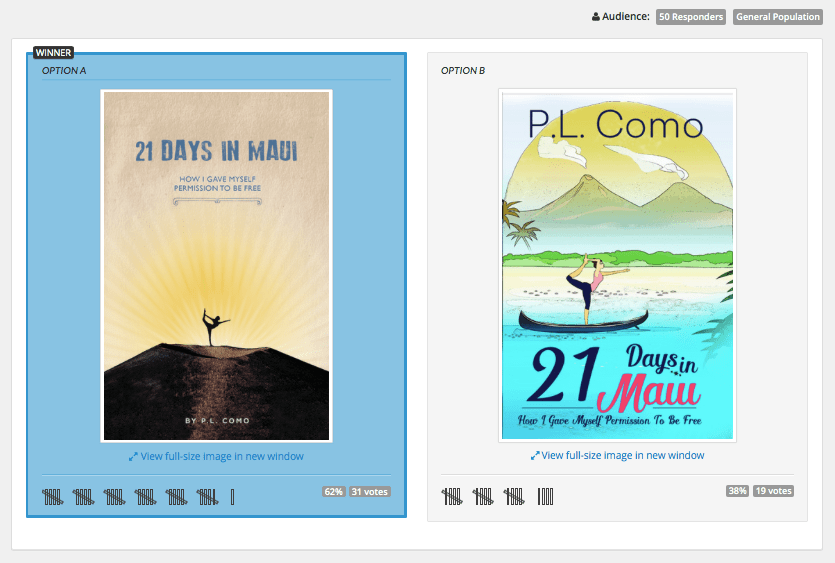Screen dimensions: 835x563
Task: Click the last single tally mark under Option A
Action: tap(232, 496)
